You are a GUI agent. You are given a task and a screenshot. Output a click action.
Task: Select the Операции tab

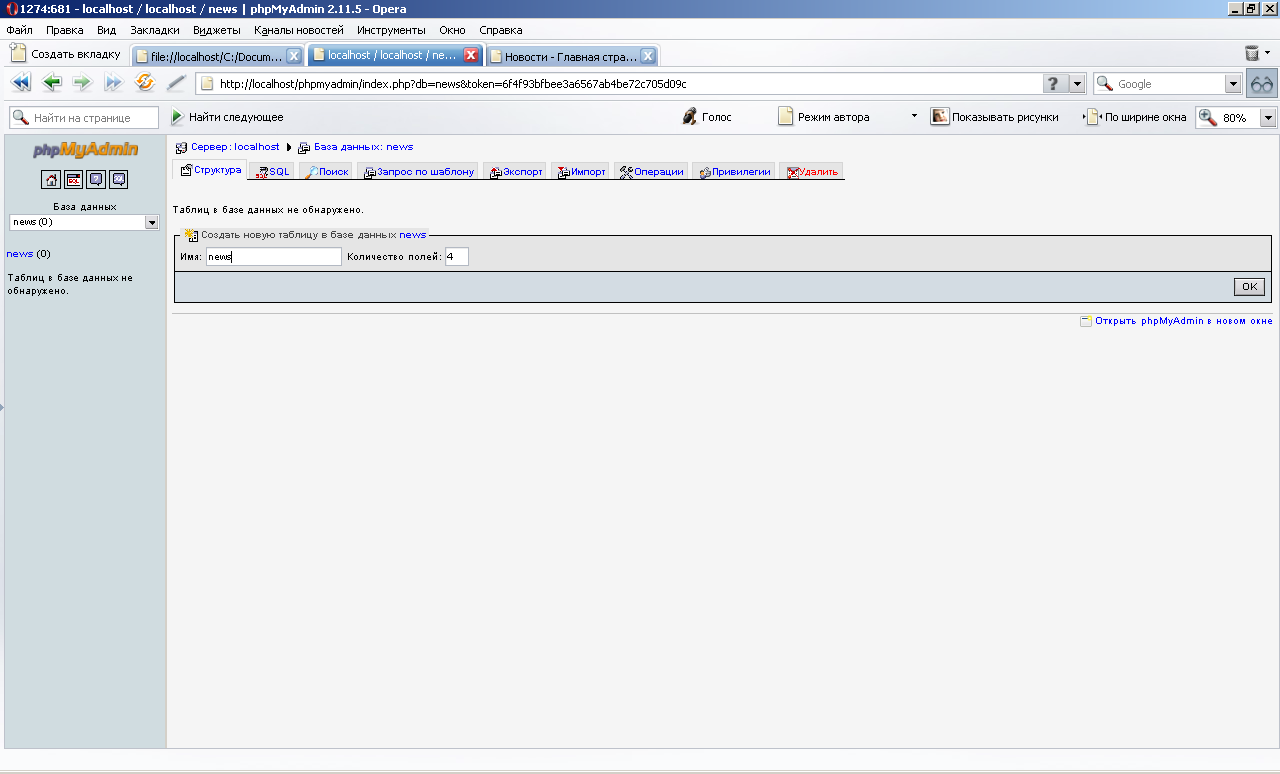[651, 171]
